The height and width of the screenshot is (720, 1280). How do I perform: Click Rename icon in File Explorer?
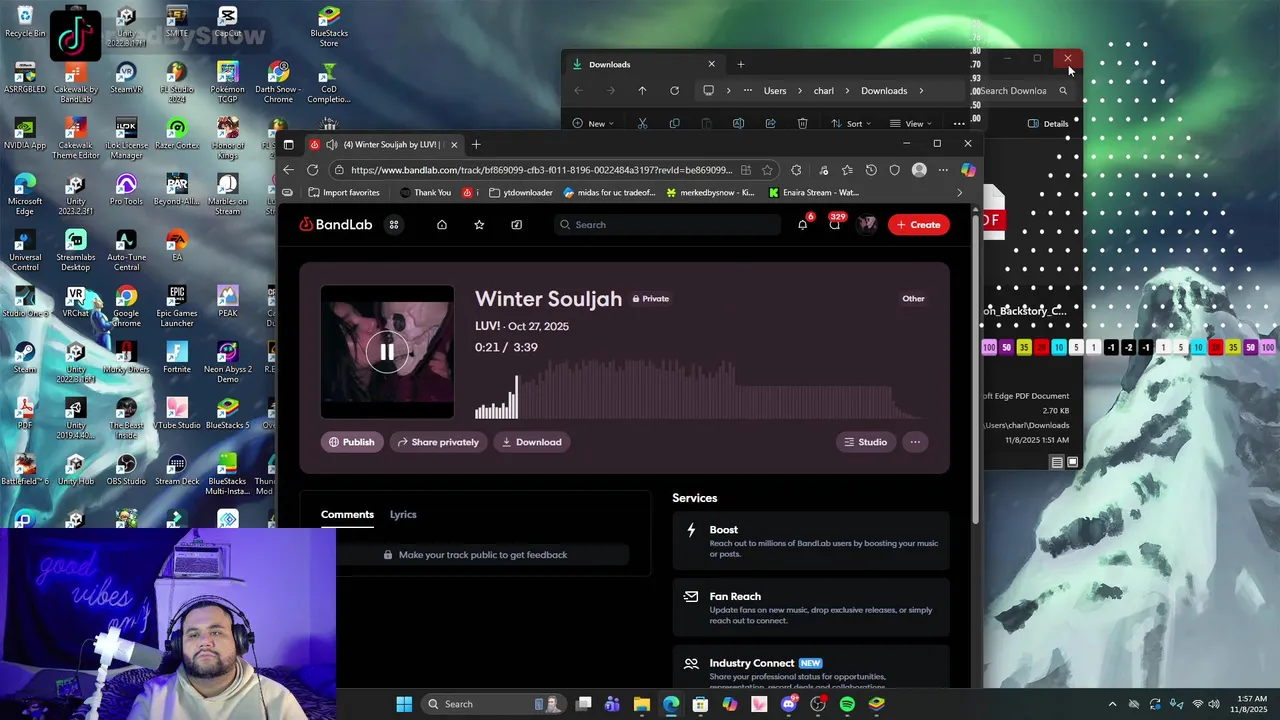(738, 124)
